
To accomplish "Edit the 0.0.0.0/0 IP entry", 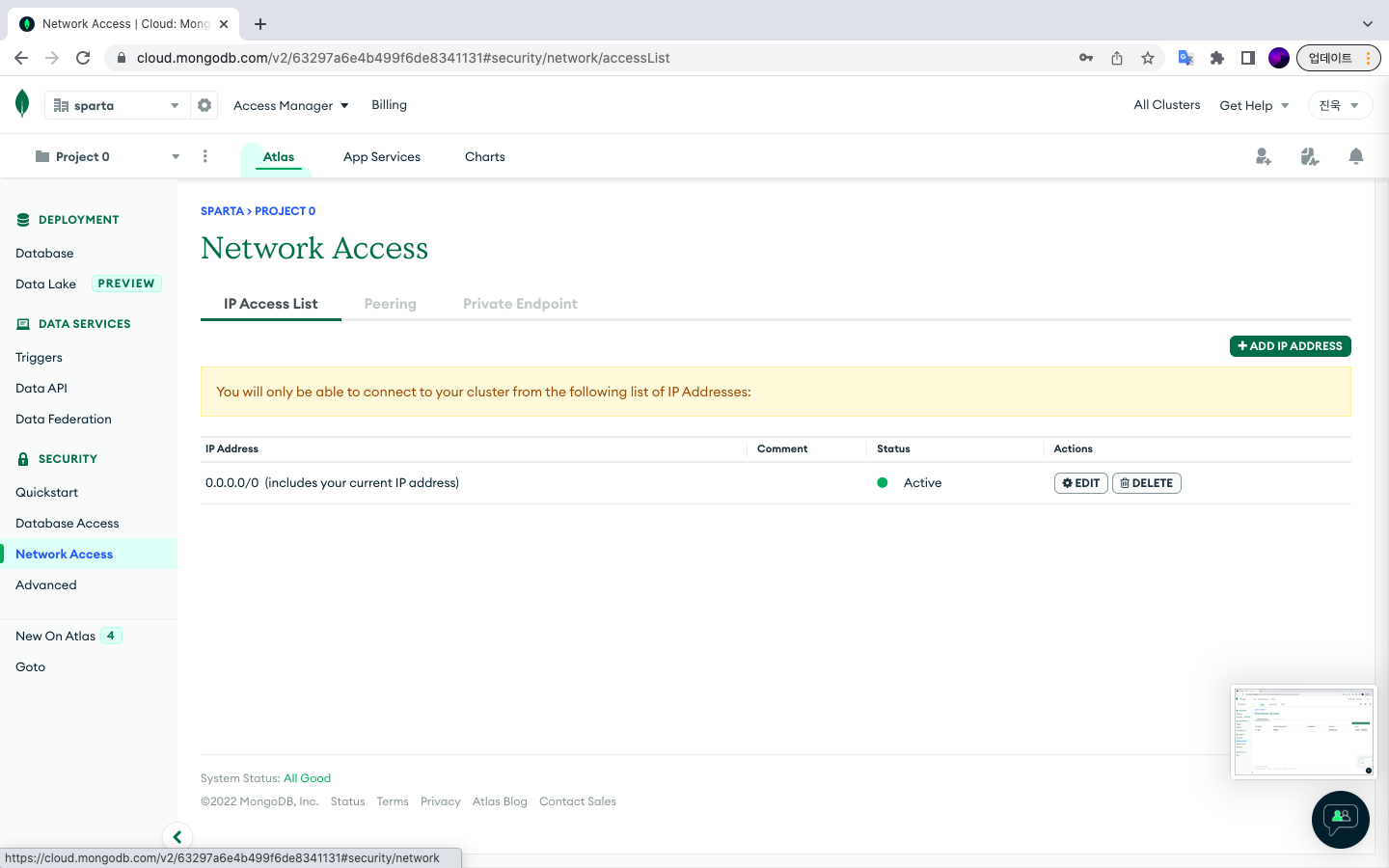I will (1081, 483).
